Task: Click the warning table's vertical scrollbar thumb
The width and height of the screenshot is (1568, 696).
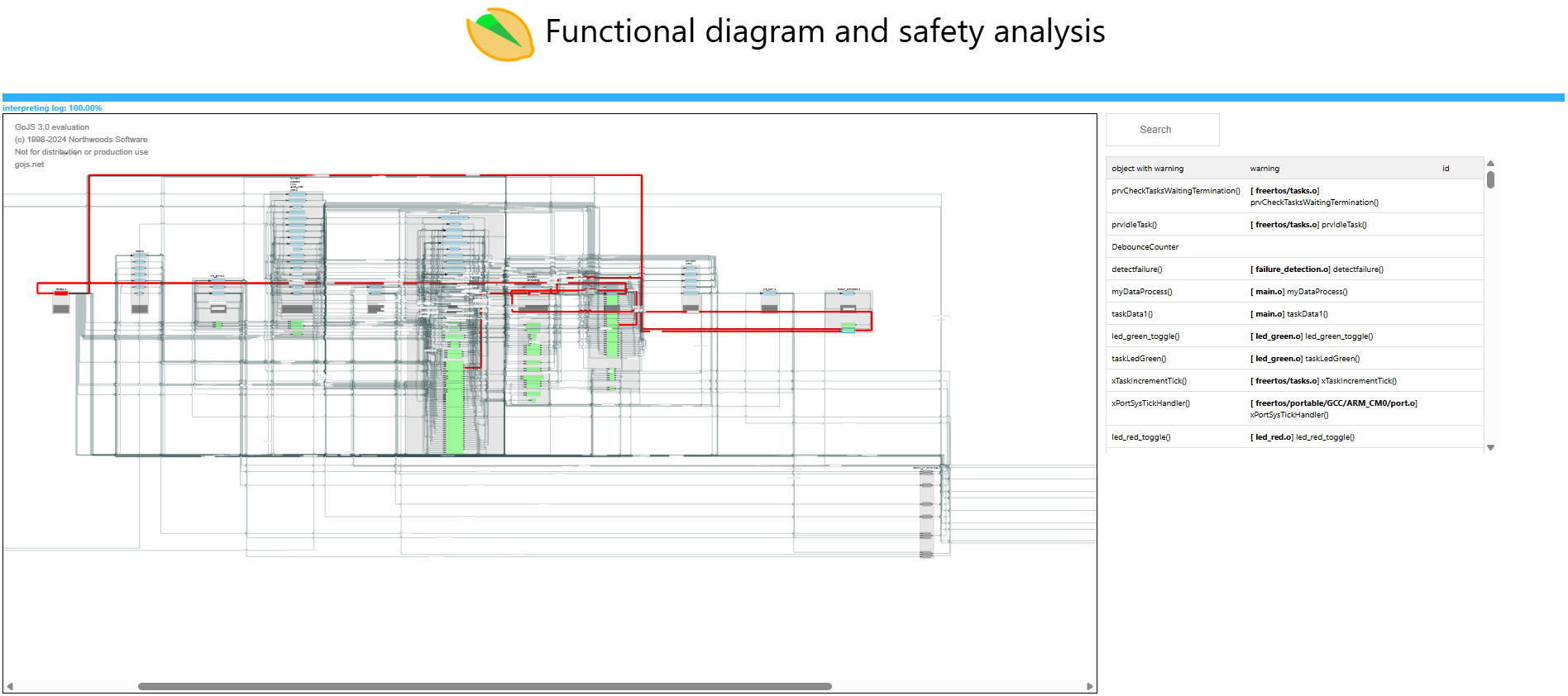Action: point(1490,179)
